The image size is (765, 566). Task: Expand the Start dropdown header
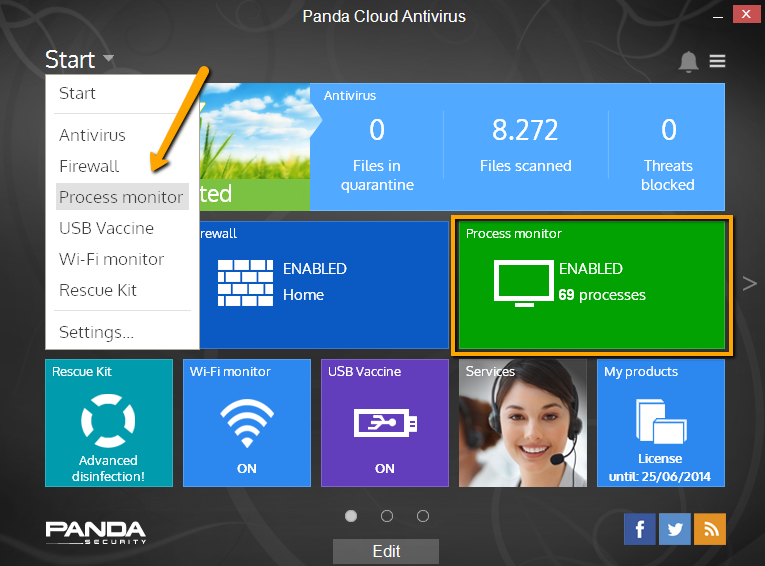click(80, 60)
